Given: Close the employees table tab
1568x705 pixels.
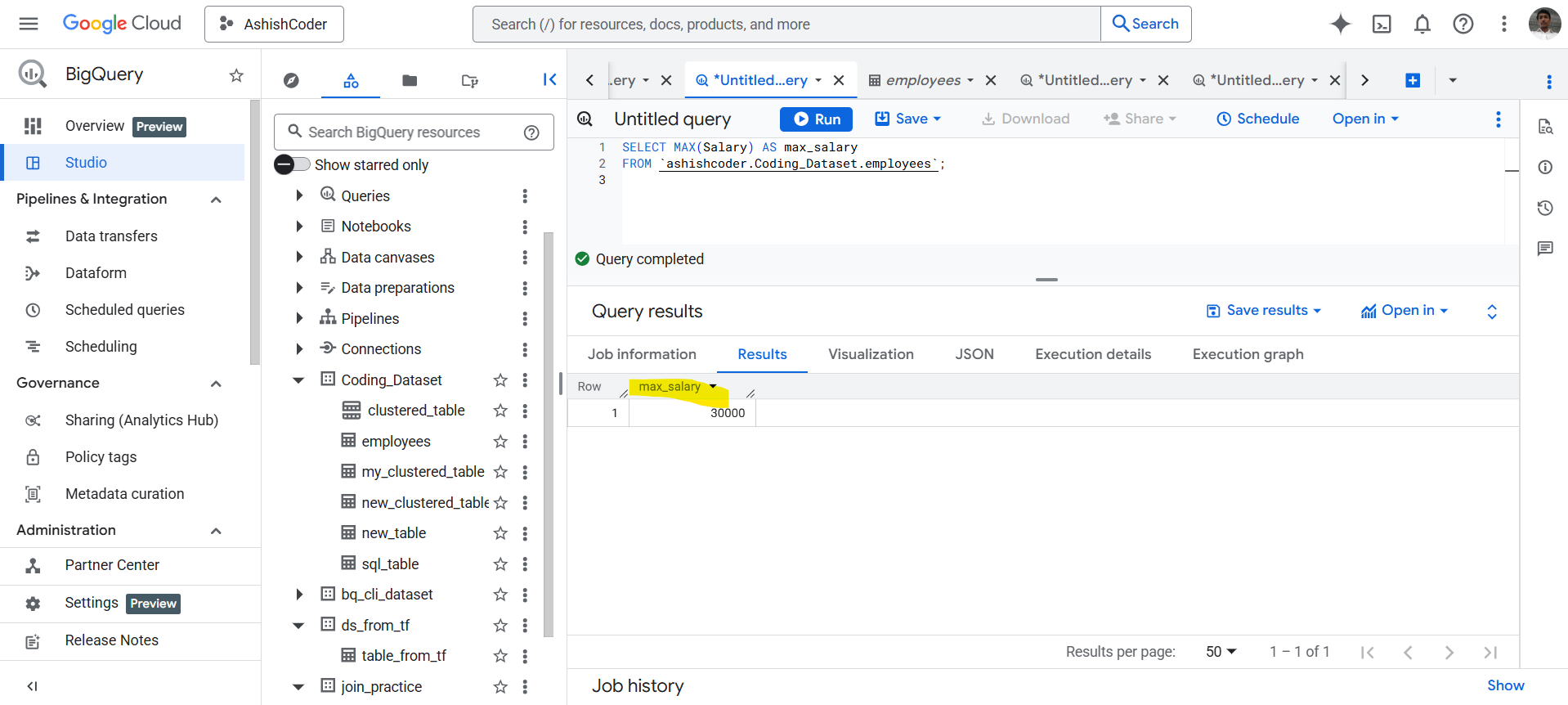Looking at the screenshot, I should pos(991,80).
